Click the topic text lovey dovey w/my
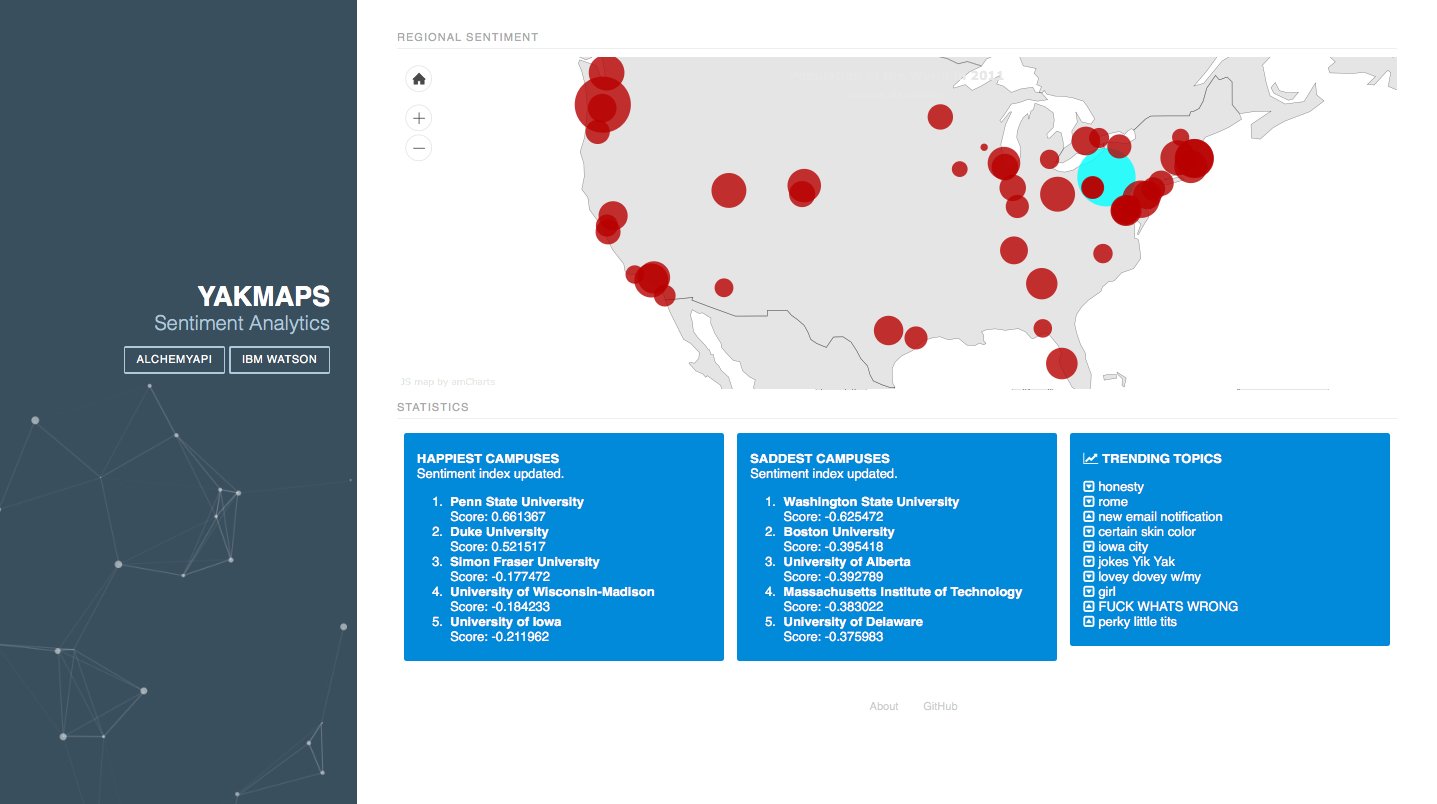 tap(1150, 577)
